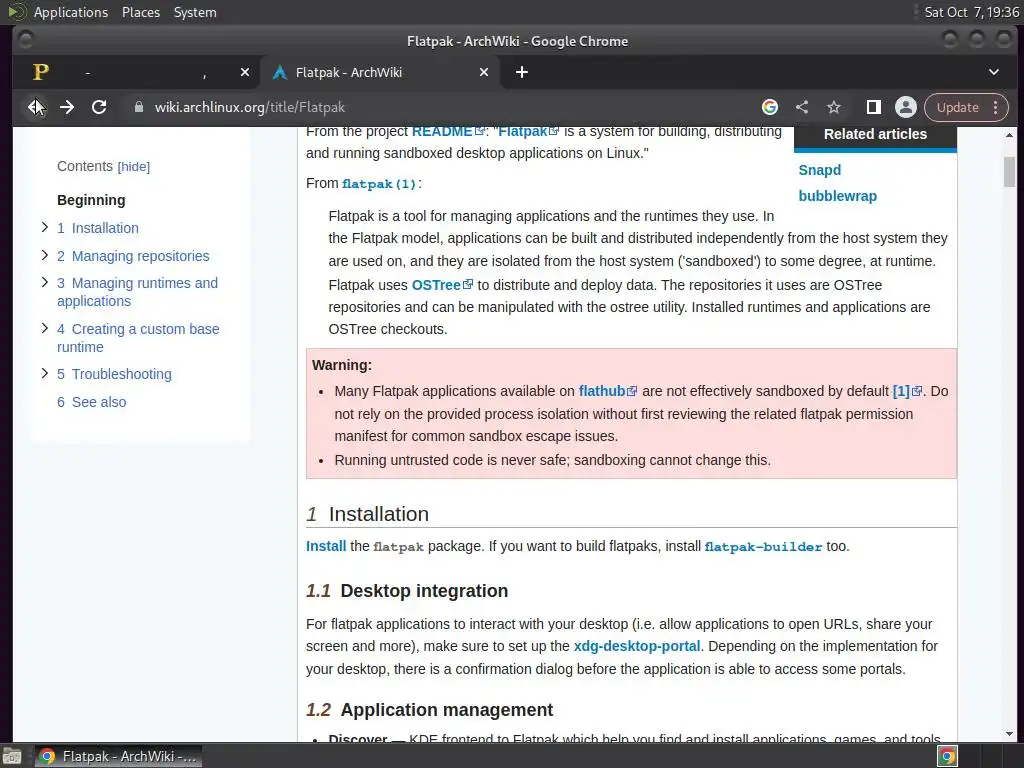Expand the Installation contents section
Screen dimensions: 1024x768
pyautogui.click(x=44, y=227)
